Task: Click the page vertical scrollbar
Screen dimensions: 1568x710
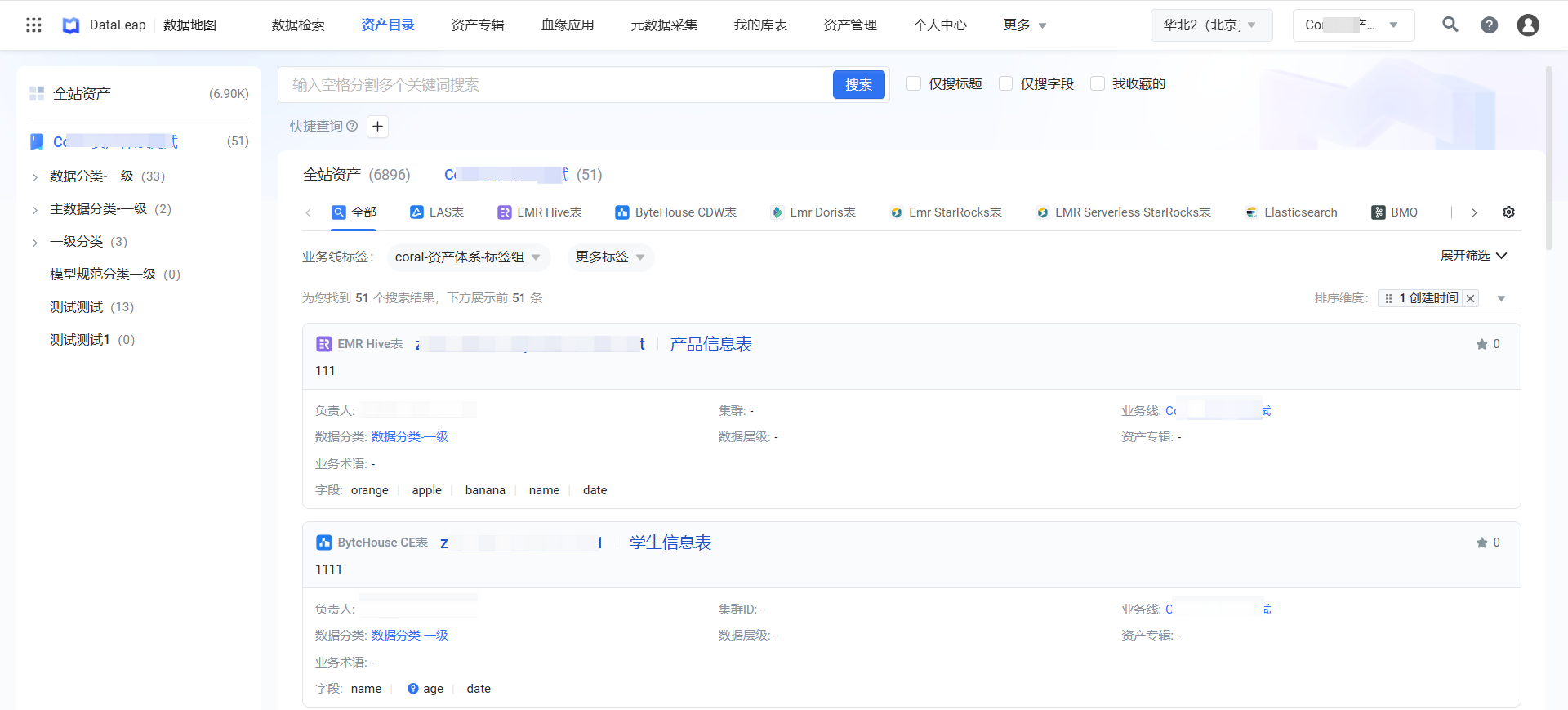Action: [1548, 159]
